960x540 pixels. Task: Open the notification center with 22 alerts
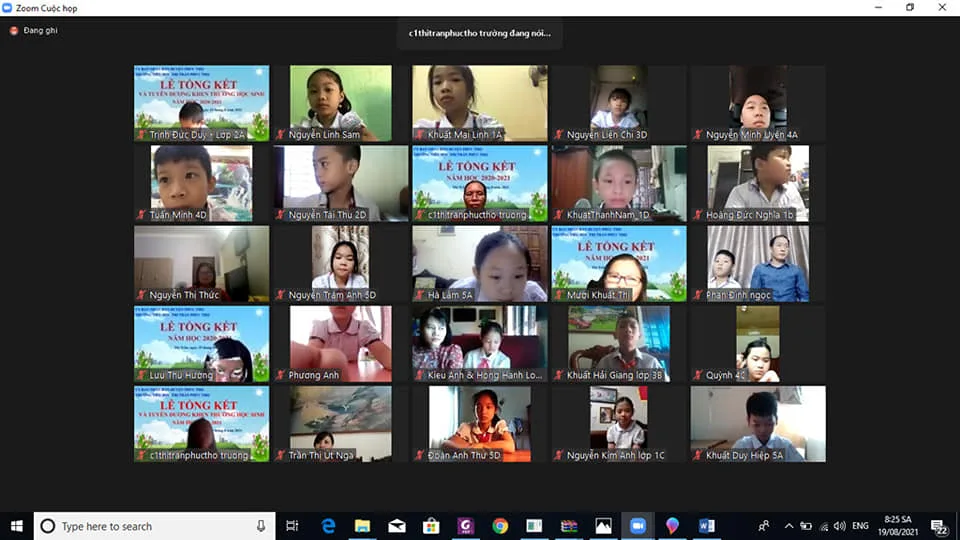940,526
